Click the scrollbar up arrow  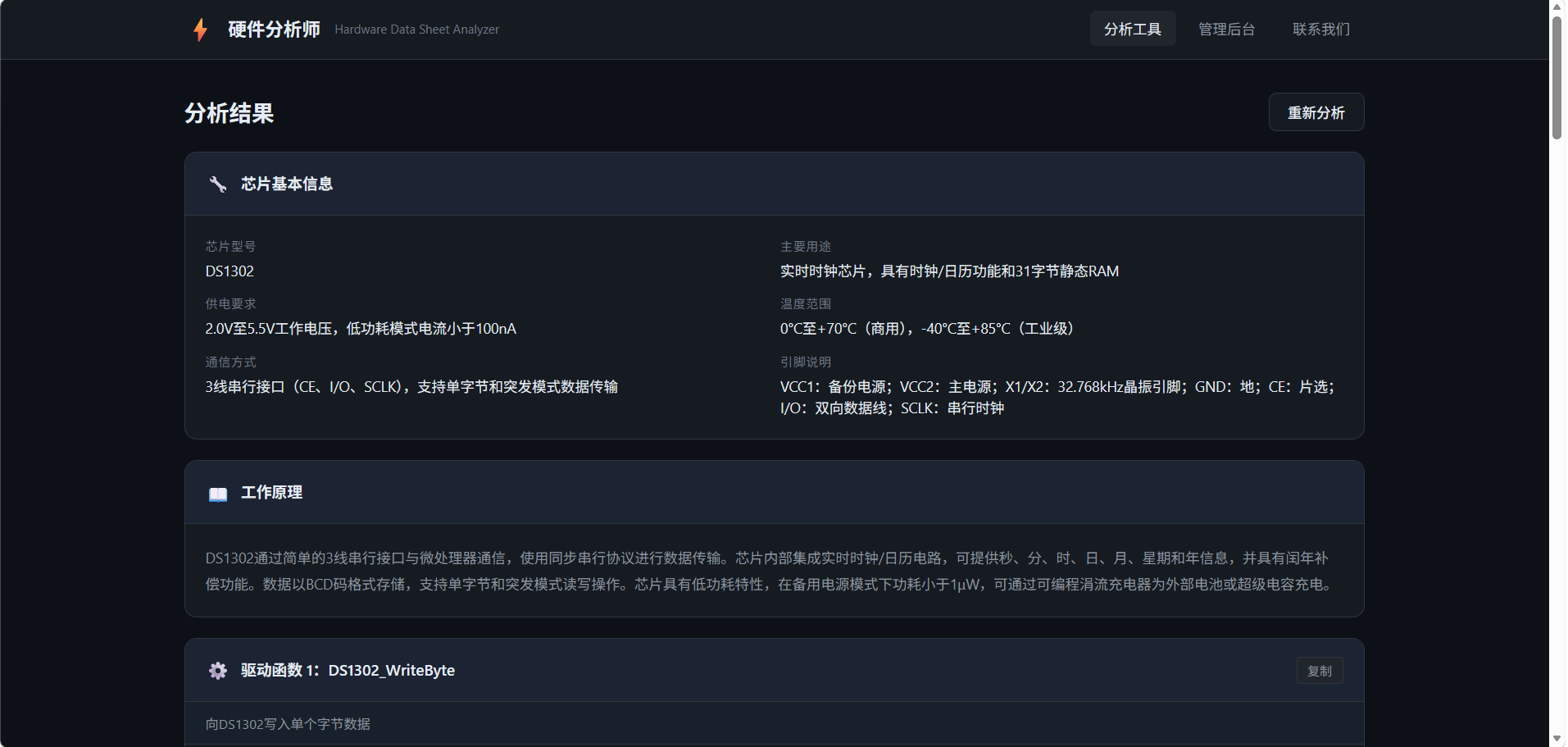click(1557, 7)
